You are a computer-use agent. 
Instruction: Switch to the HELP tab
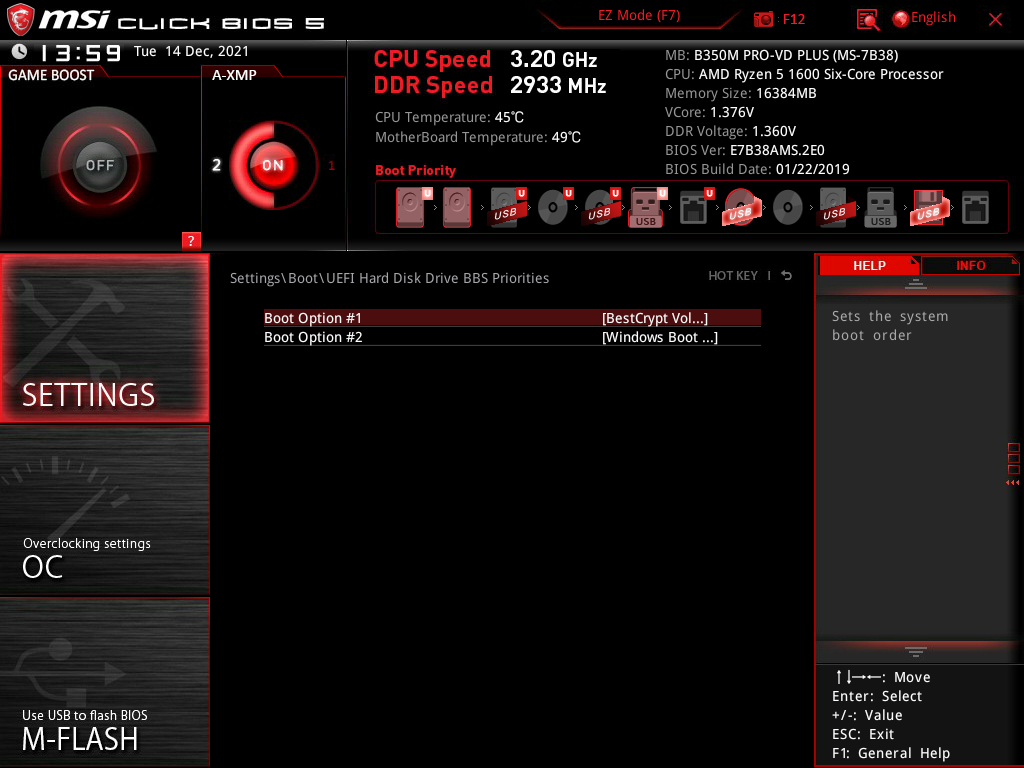pos(869,266)
